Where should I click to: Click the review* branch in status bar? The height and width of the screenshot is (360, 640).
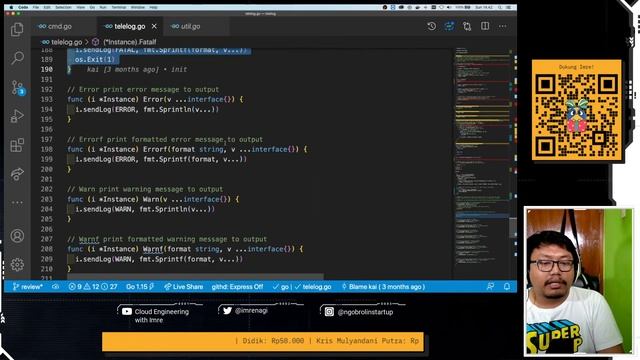click(28, 287)
